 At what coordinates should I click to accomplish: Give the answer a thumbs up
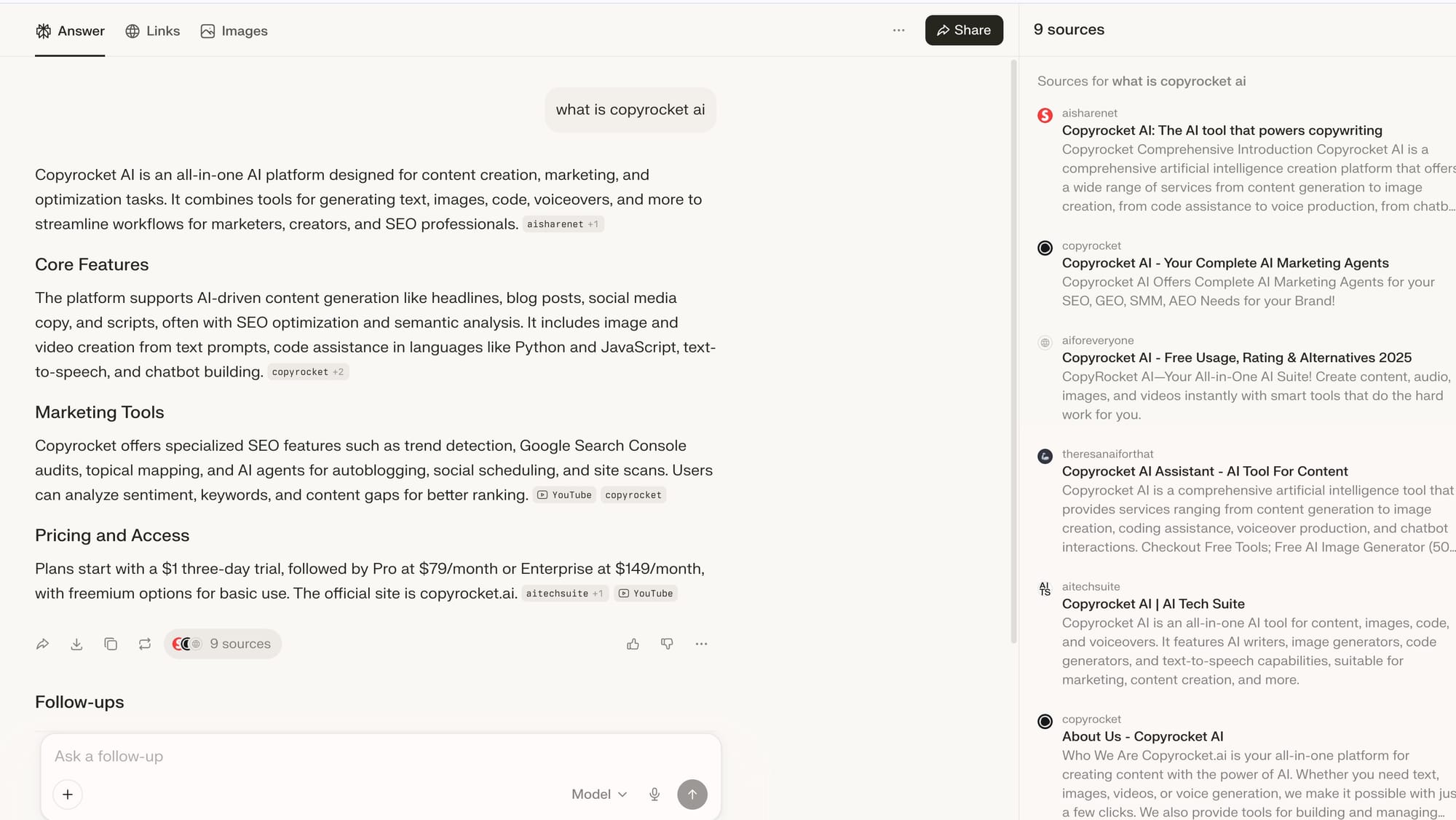632,644
